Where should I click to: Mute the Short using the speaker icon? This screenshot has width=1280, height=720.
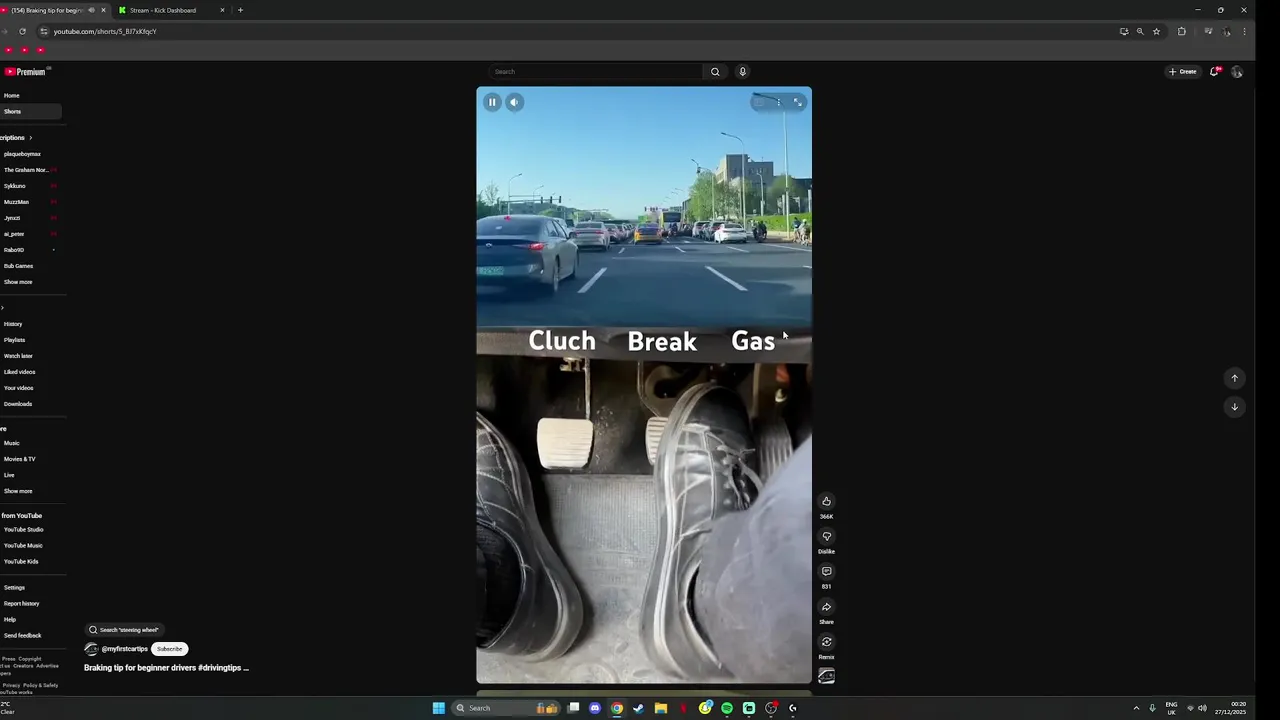[514, 102]
